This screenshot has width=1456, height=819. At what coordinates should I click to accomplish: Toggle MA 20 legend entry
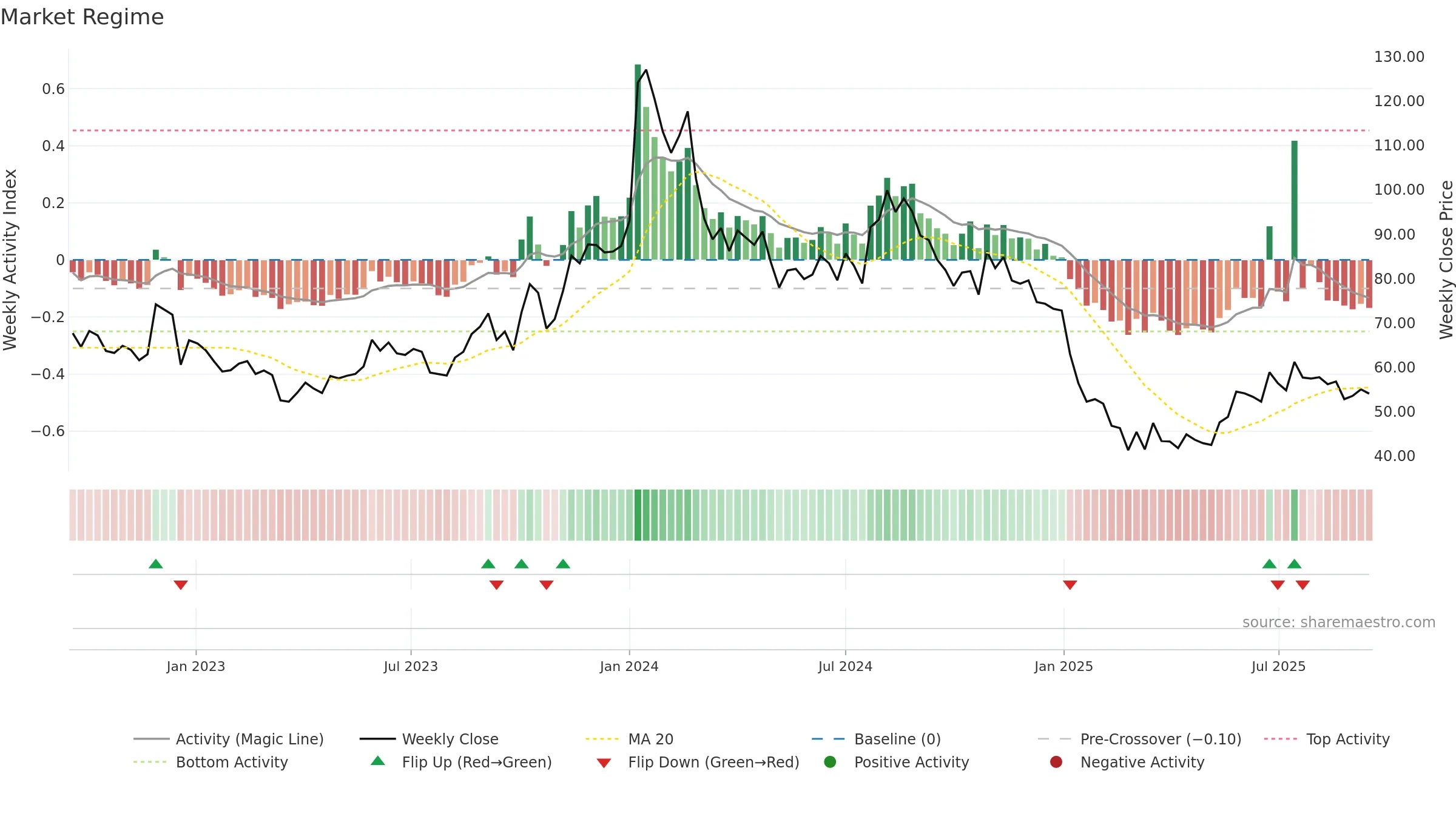(x=629, y=739)
